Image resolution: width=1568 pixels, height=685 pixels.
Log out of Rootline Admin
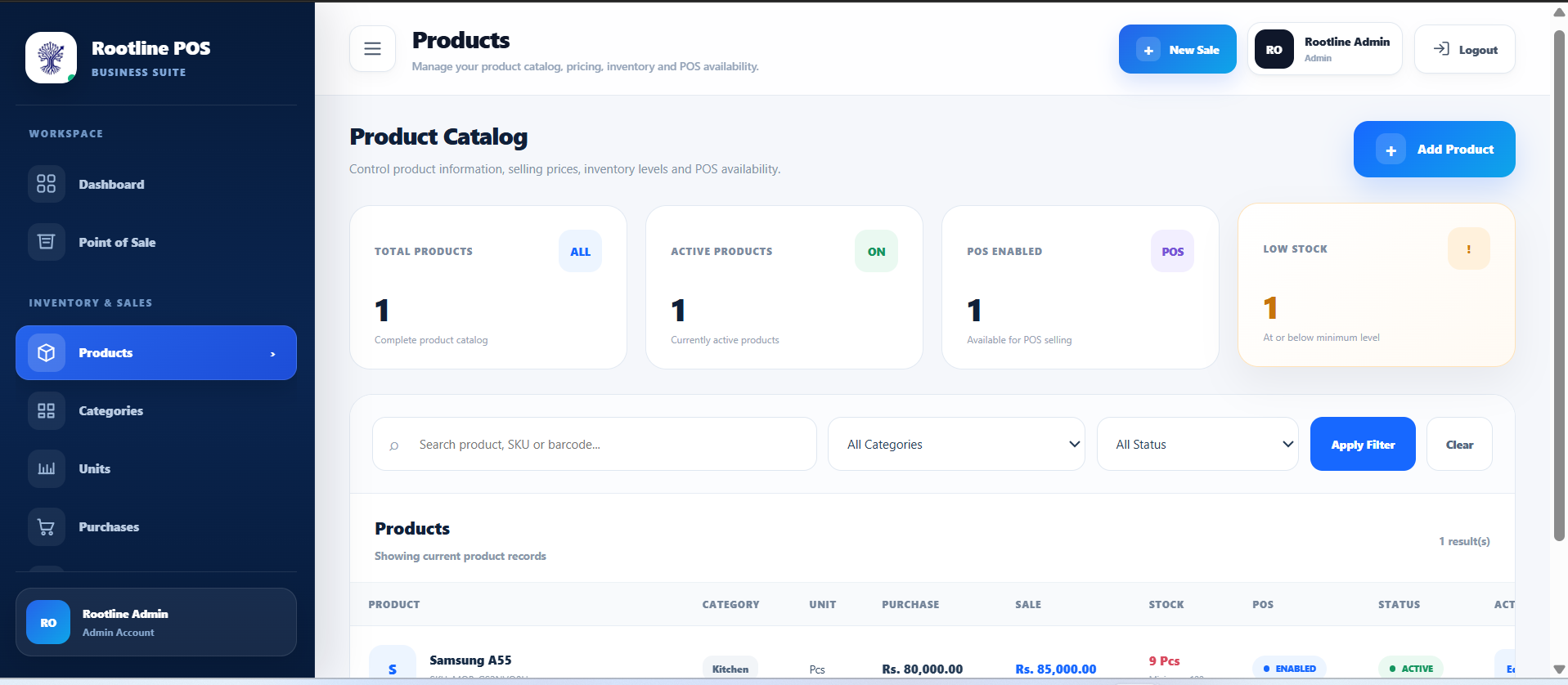[x=1464, y=49]
